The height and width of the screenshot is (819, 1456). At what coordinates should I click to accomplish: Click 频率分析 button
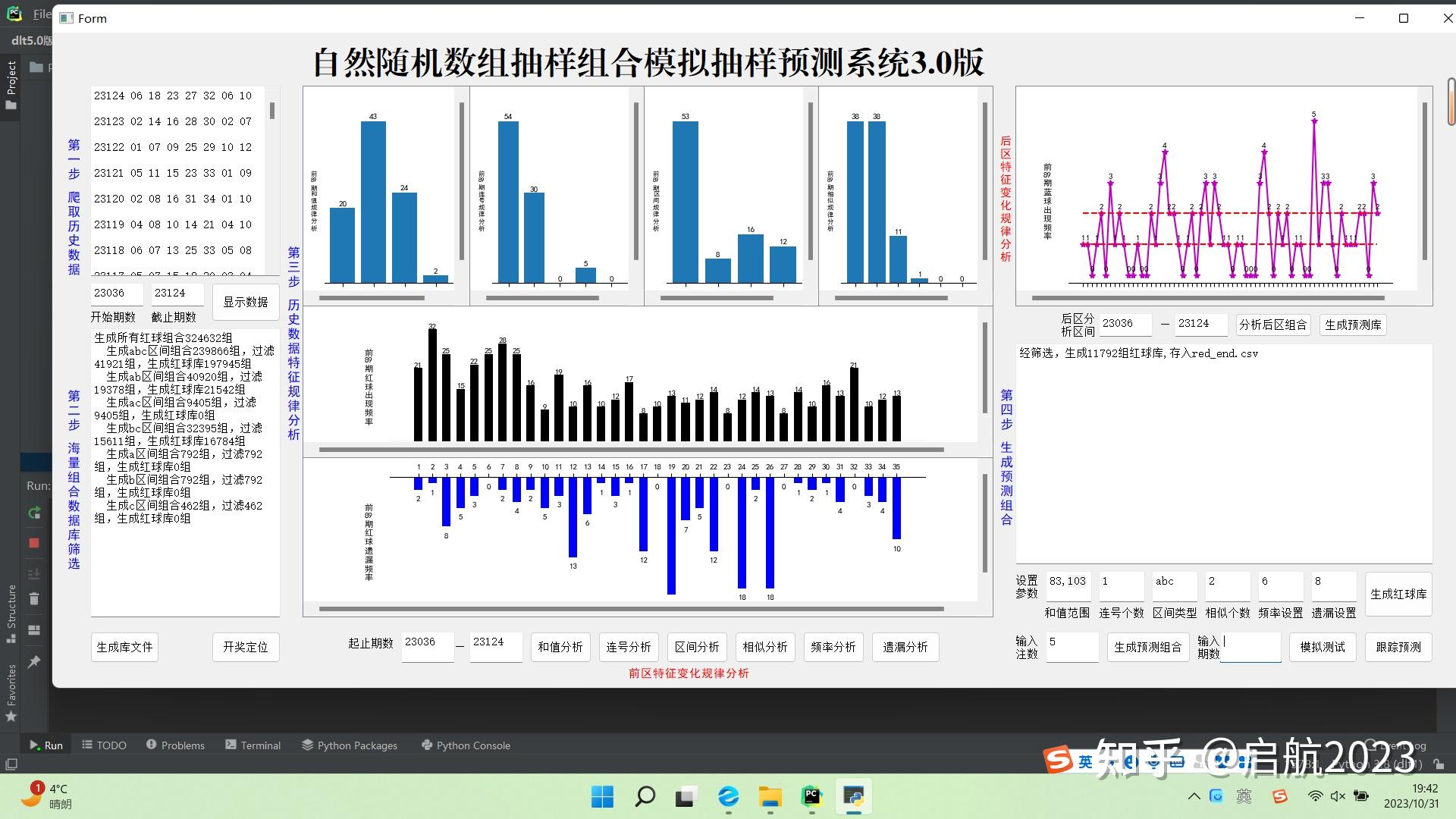pos(833,647)
